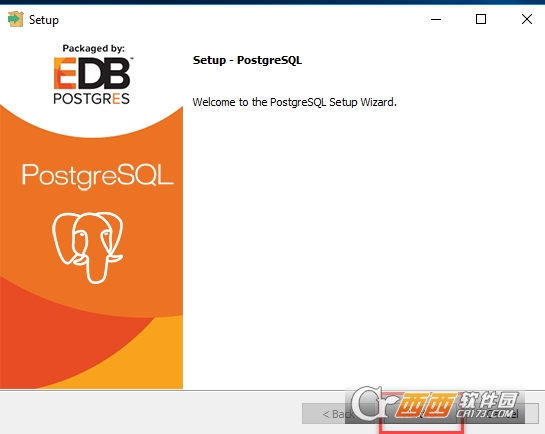Click the Setup installer icon in title bar
This screenshot has height=434, width=545.
tap(15, 19)
